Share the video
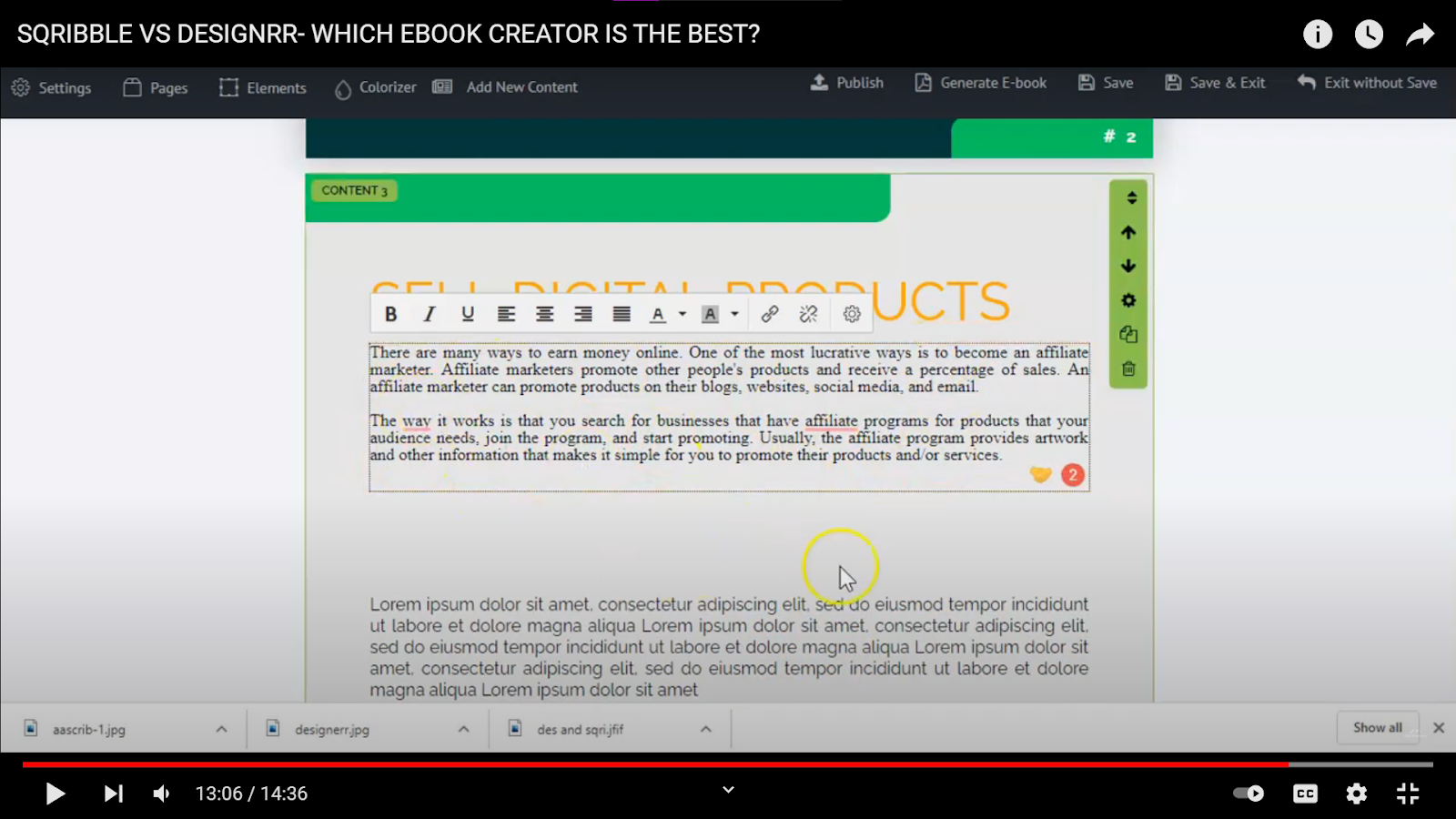 1420,35
